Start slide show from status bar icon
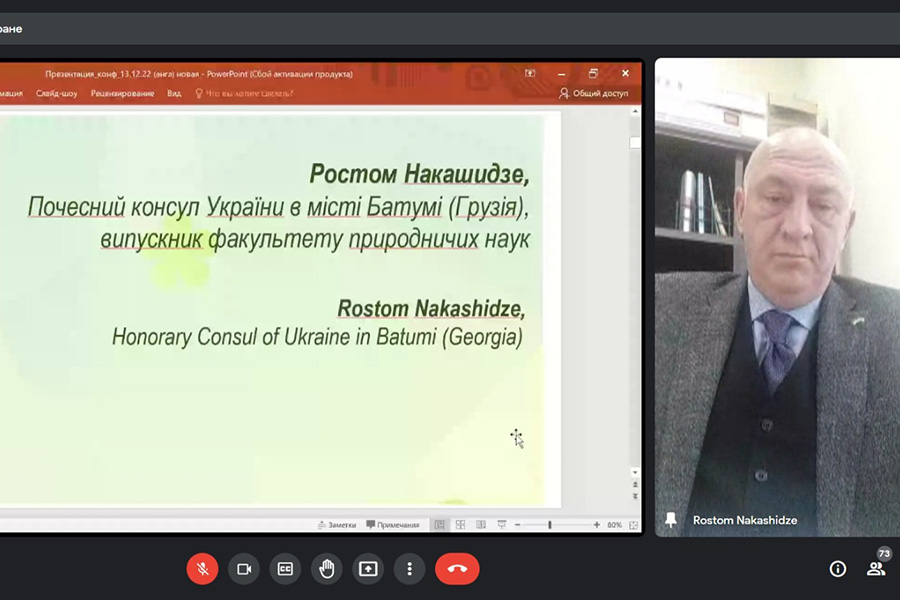Screen dimensions: 900x600 (502, 525)
